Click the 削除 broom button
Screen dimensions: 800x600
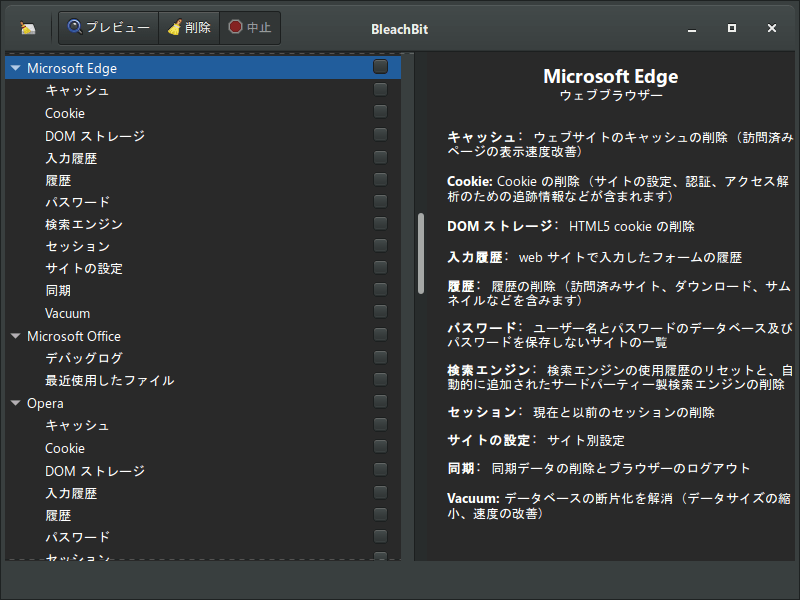[x=189, y=28]
